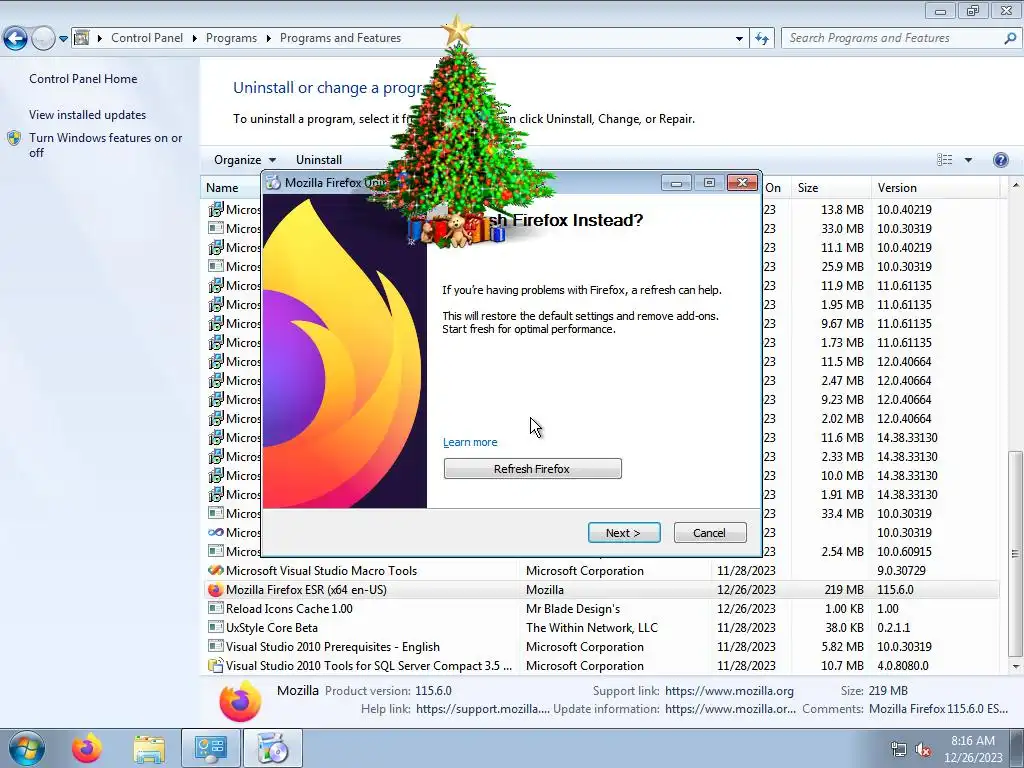Image resolution: width=1024 pixels, height=768 pixels.
Task: Open Turn Windows features on or off
Action: [106, 145]
